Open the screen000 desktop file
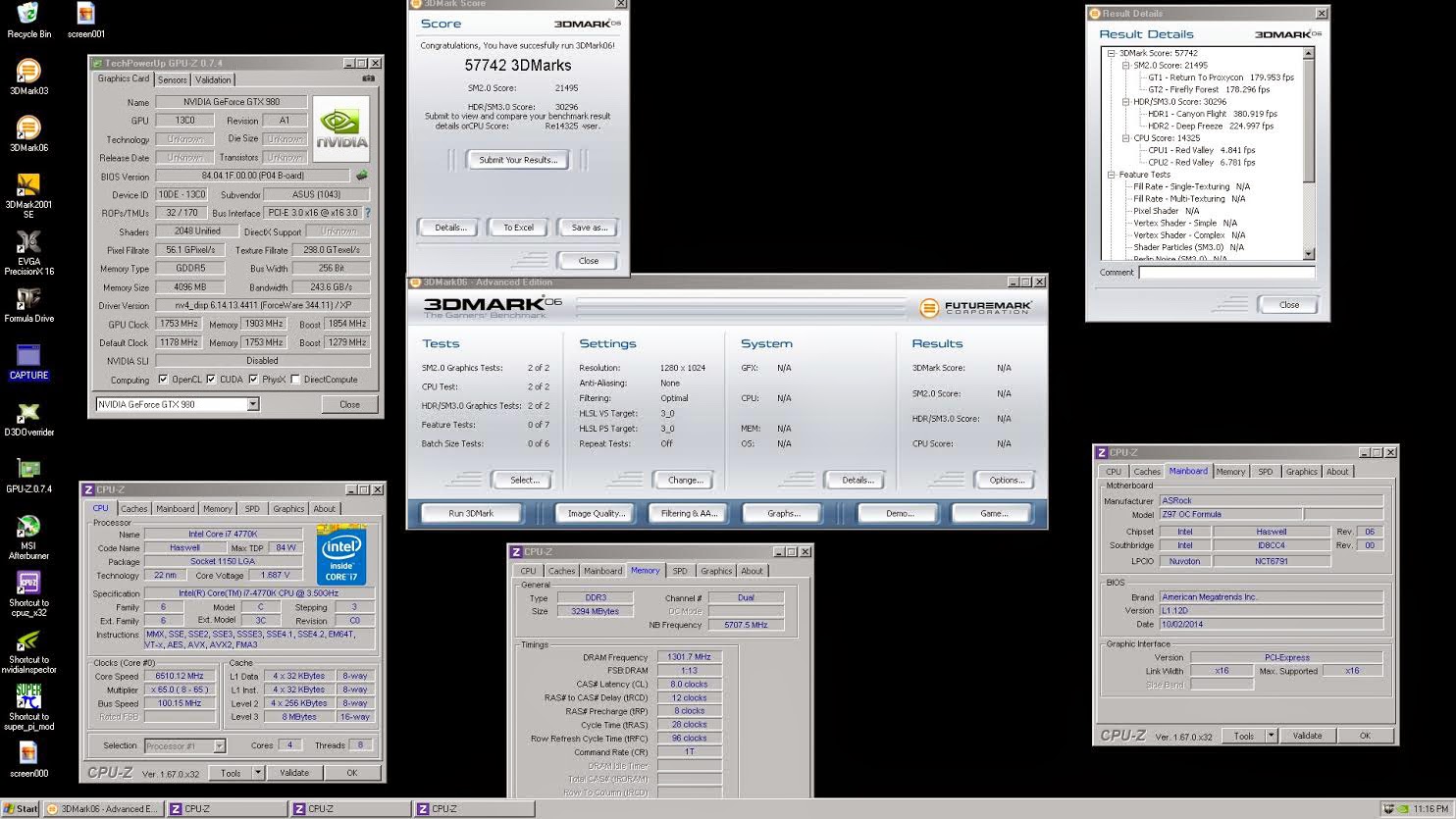This screenshot has height=819, width=1456. (x=28, y=759)
